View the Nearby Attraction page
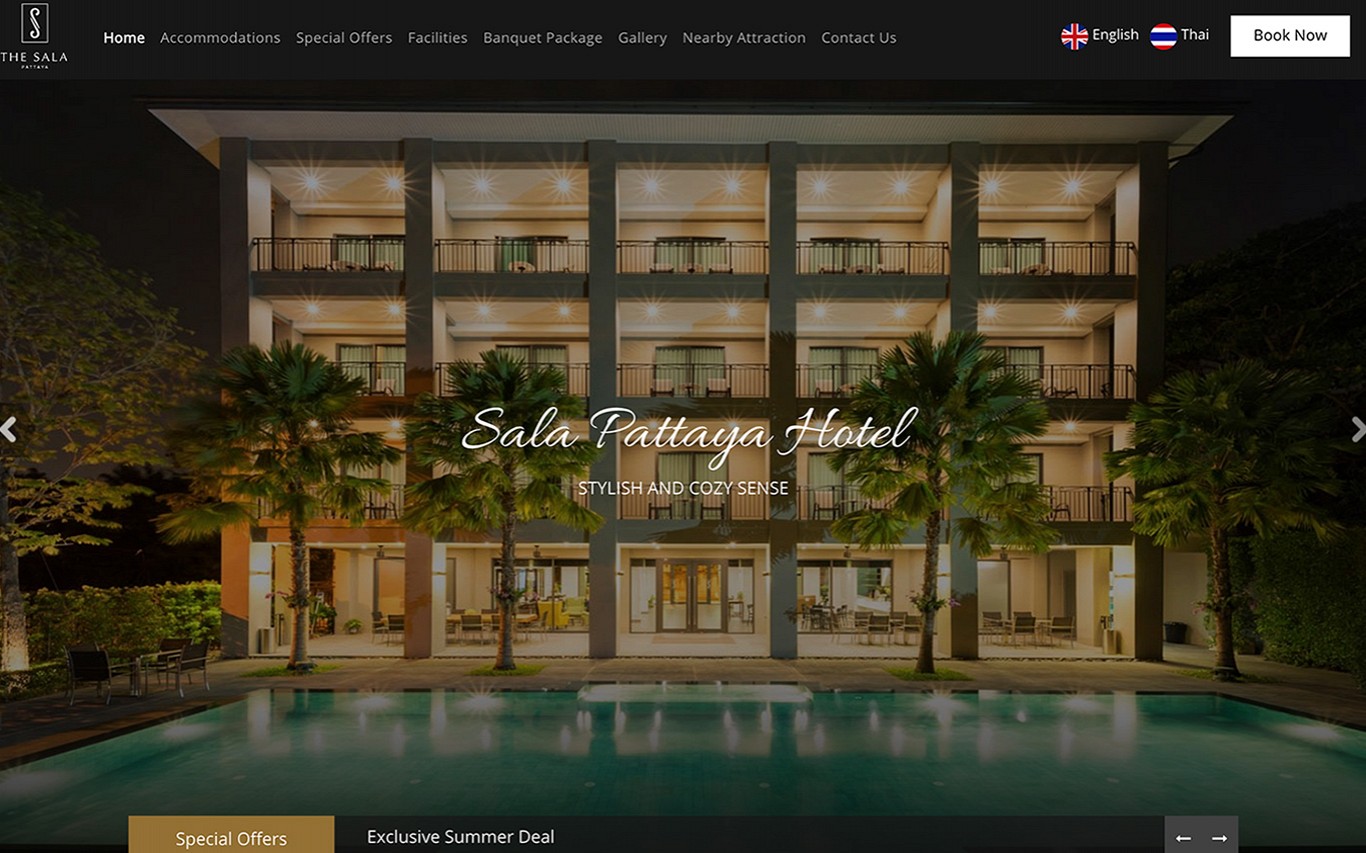This screenshot has width=1366, height=853. (x=744, y=38)
